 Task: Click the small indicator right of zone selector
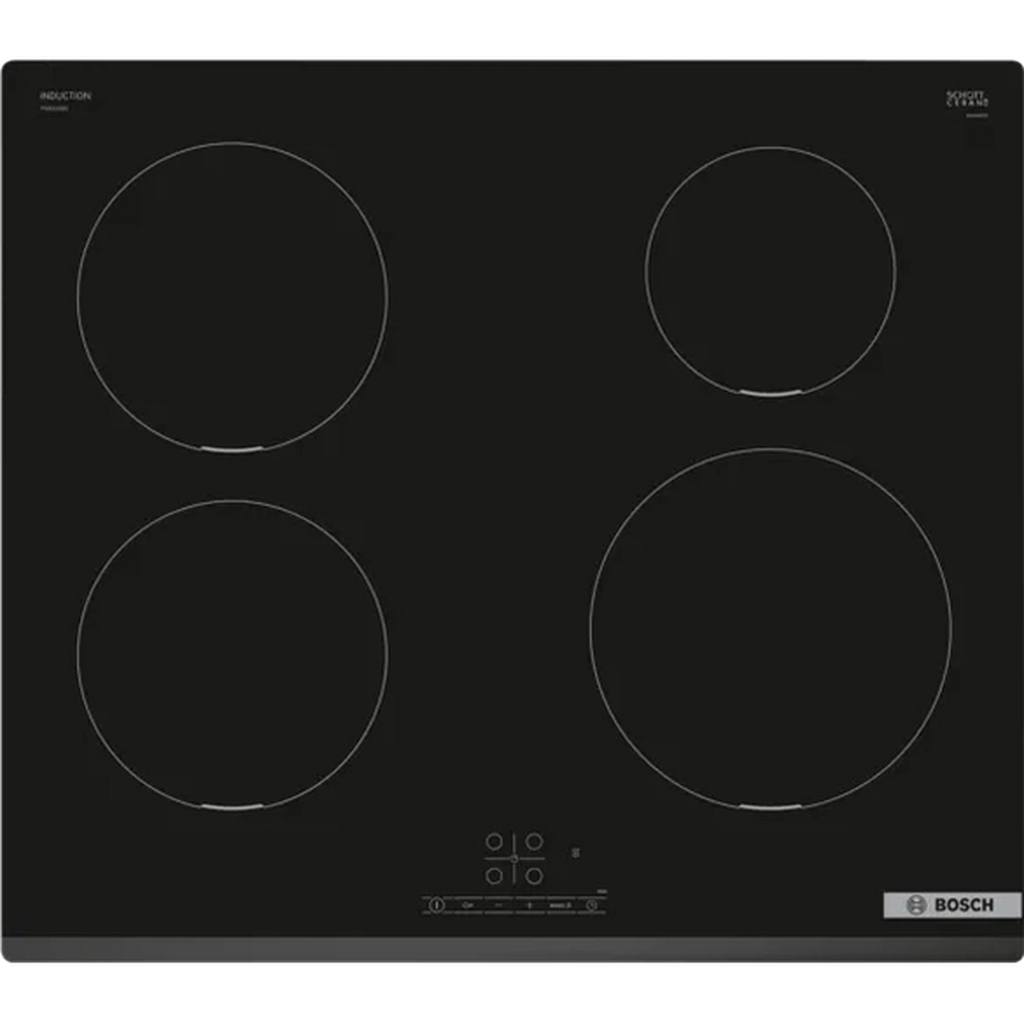pyautogui.click(x=575, y=852)
